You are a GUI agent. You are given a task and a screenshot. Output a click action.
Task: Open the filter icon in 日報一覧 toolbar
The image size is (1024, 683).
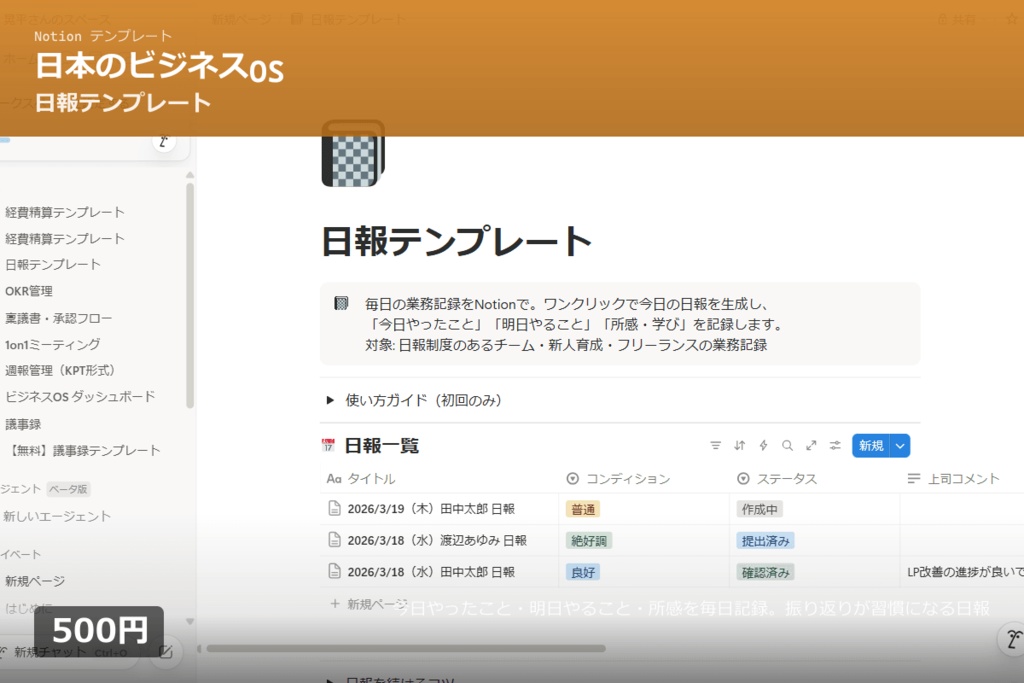[x=716, y=445]
